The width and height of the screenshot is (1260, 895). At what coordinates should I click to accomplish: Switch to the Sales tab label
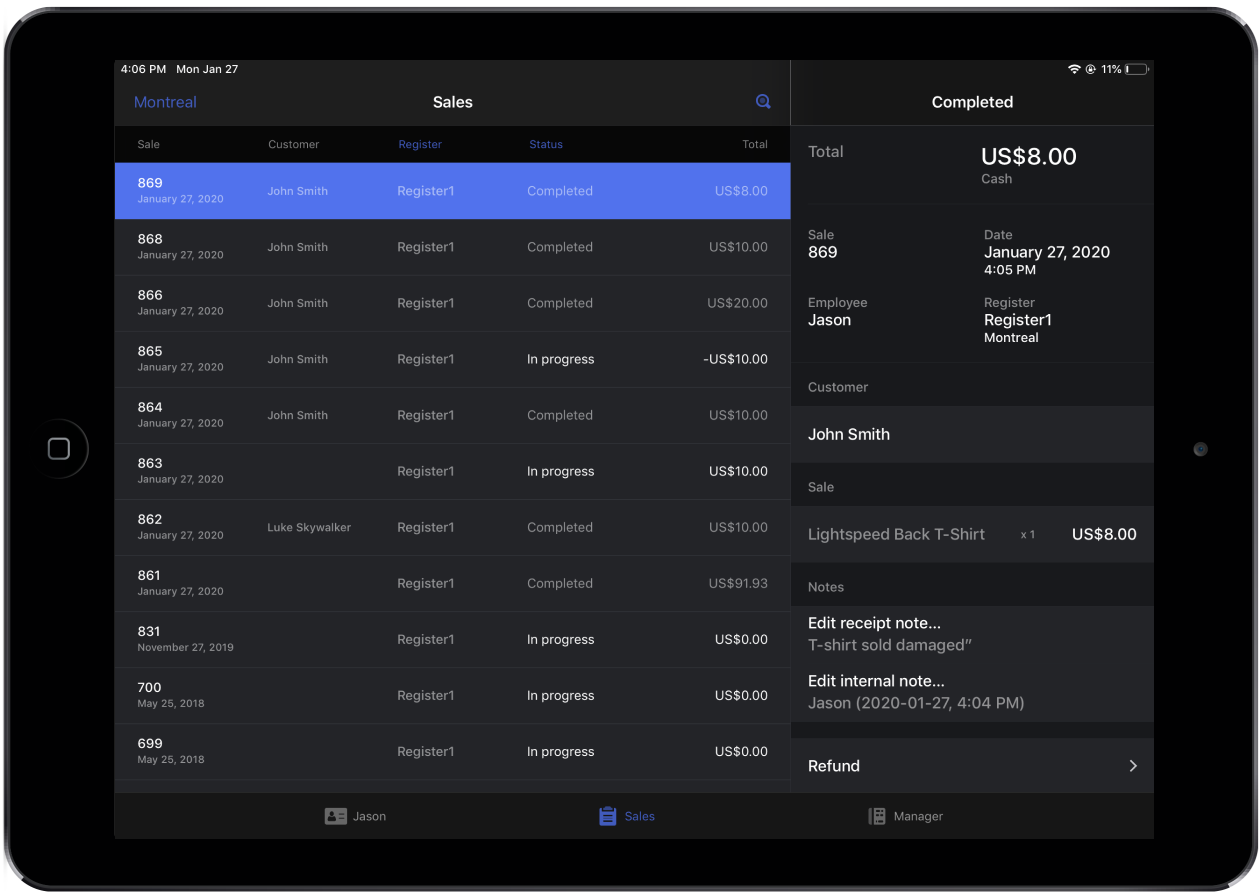[x=640, y=816]
